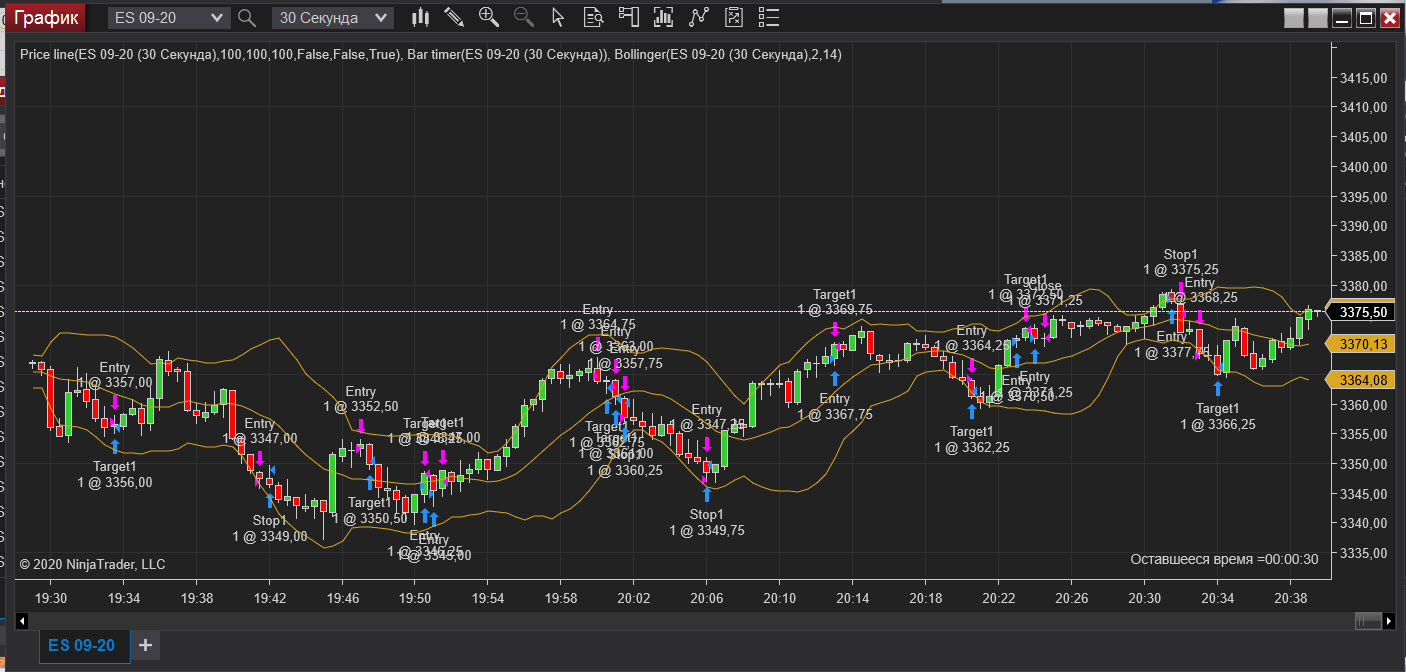Click the Stop1 1 @ 3349,00 marker label

coord(270,528)
